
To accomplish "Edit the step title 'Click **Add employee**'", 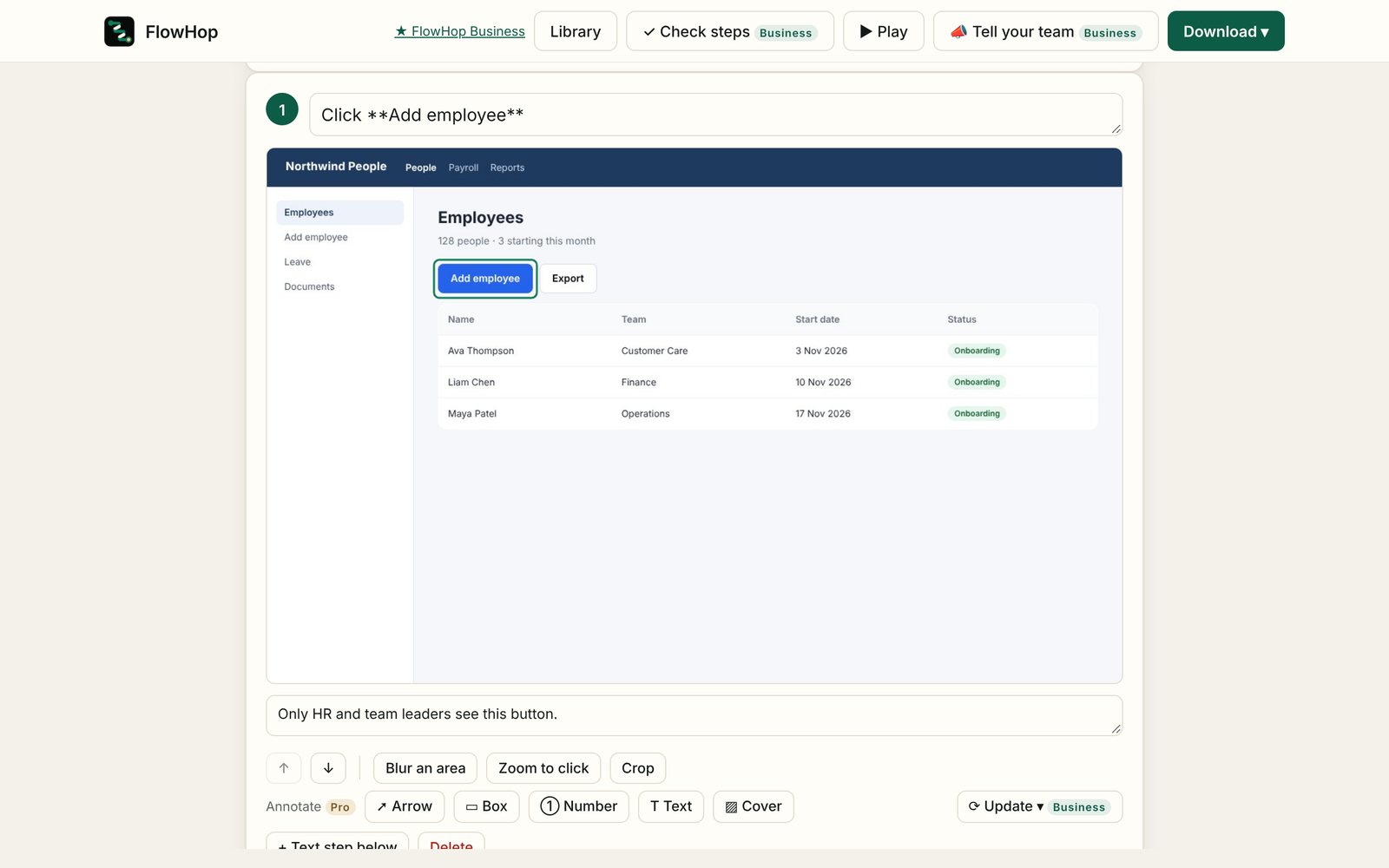I will tap(716, 115).
